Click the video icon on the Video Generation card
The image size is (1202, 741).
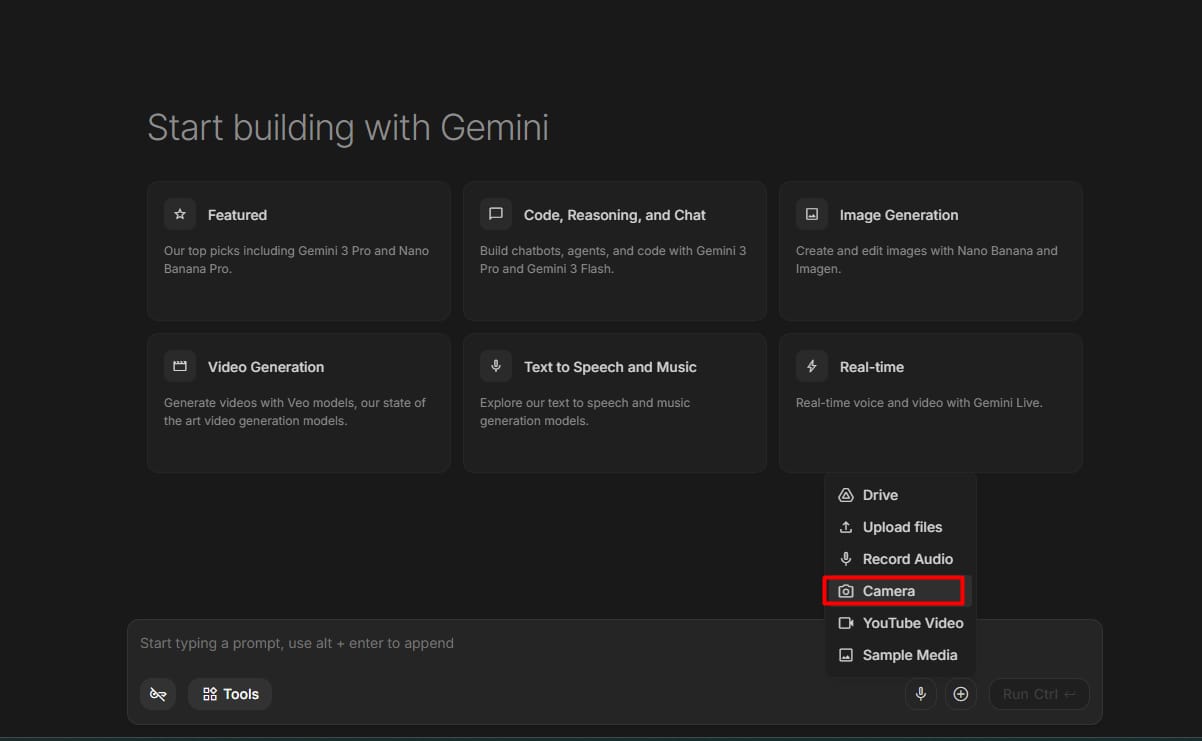(x=179, y=366)
